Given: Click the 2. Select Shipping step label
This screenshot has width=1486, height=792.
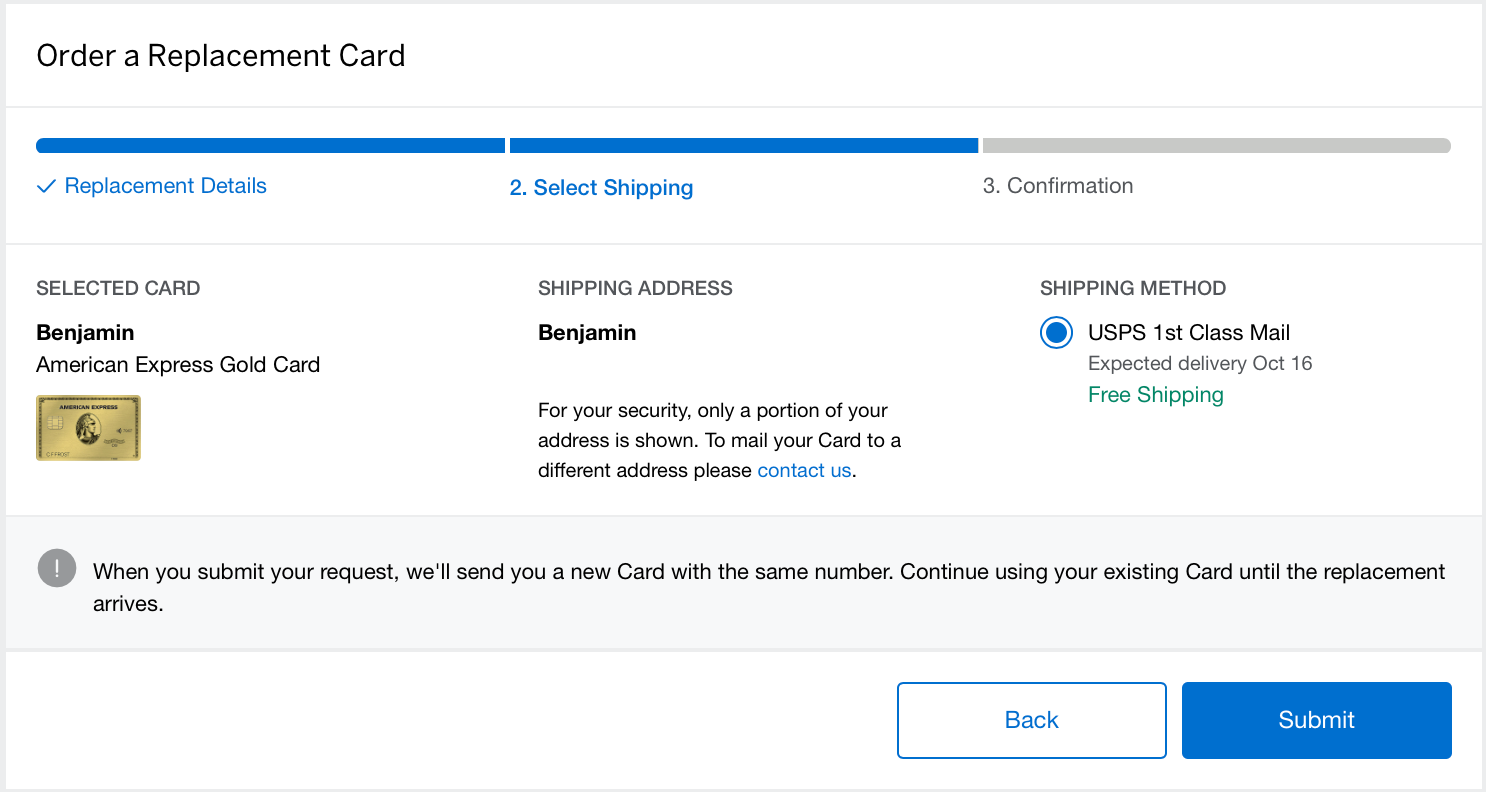Looking at the screenshot, I should click(x=601, y=188).
